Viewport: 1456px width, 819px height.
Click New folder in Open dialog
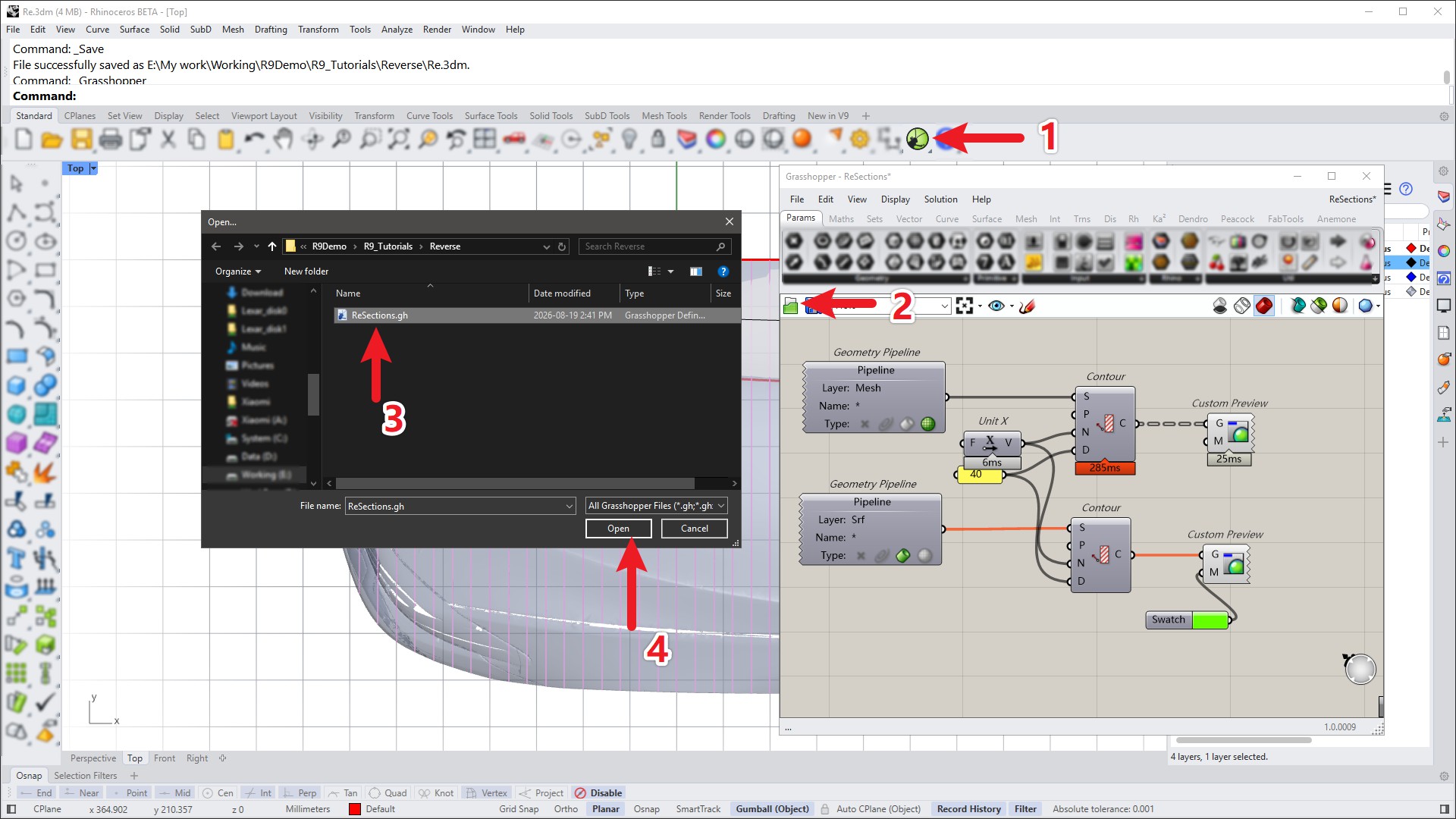306,271
